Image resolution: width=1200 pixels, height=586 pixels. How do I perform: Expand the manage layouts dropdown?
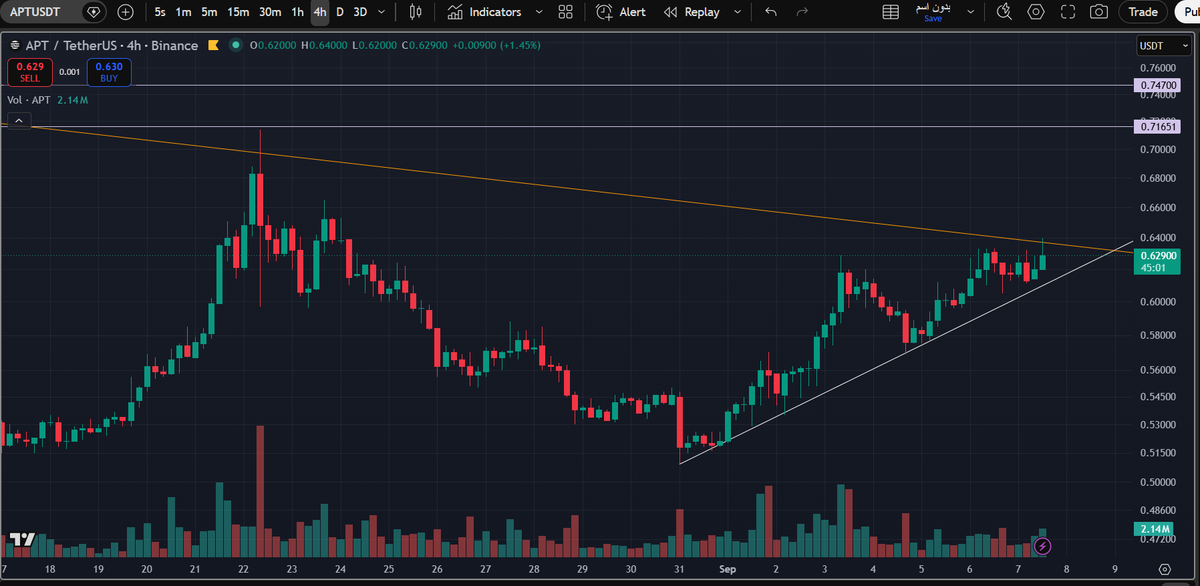pos(972,12)
